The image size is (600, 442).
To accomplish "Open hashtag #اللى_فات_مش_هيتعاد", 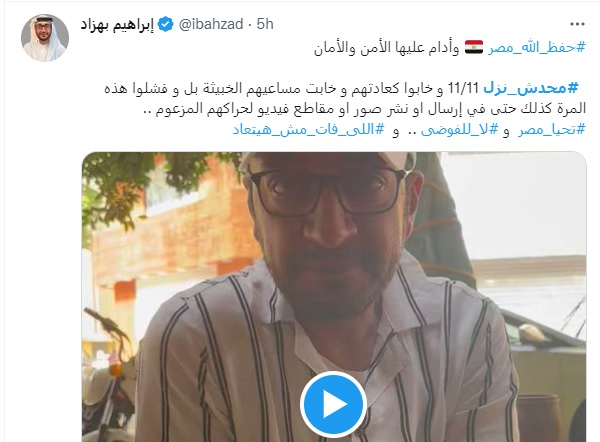I will click(x=308, y=130).
